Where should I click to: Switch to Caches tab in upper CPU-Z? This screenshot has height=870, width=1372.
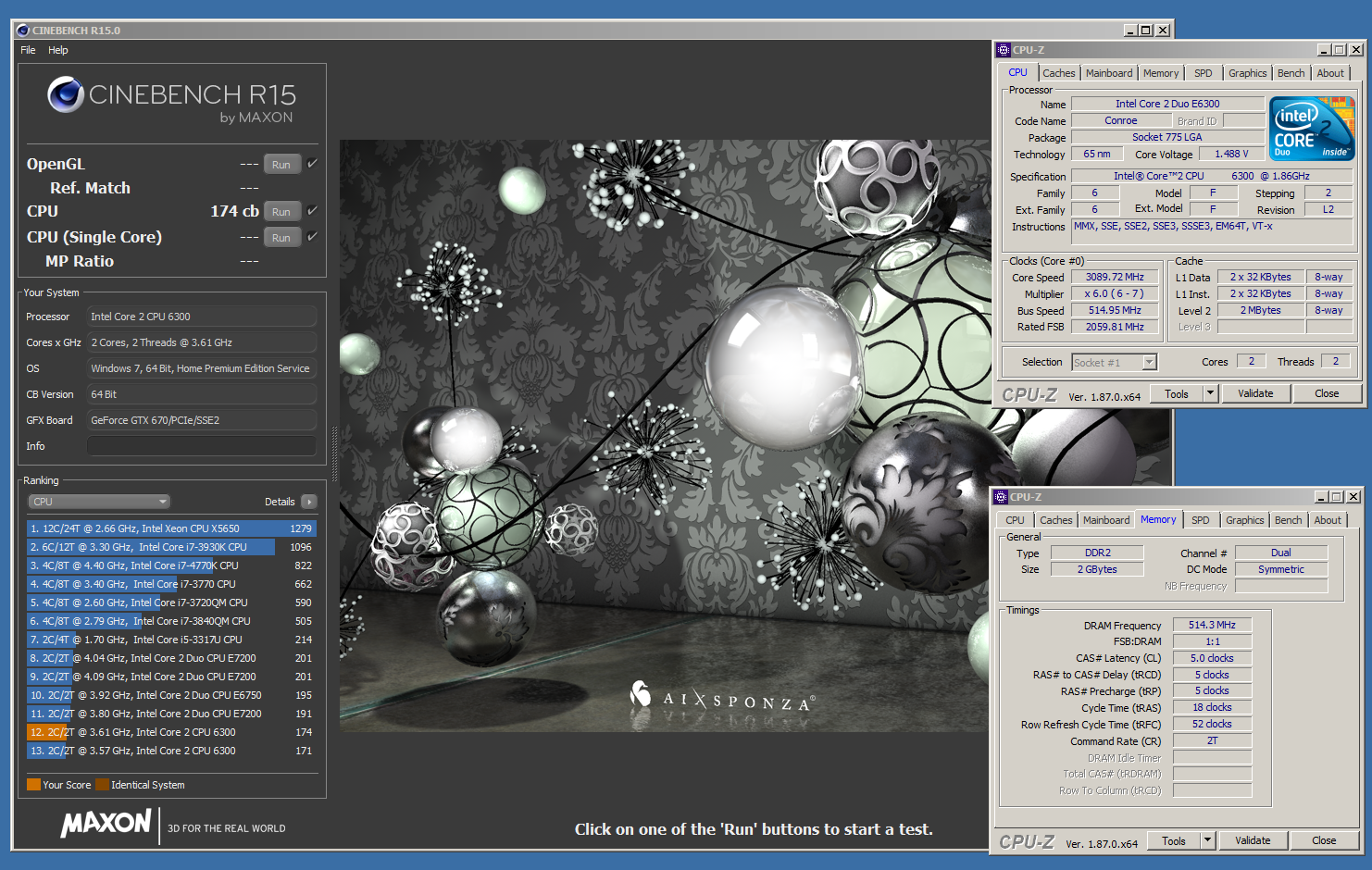point(1059,73)
